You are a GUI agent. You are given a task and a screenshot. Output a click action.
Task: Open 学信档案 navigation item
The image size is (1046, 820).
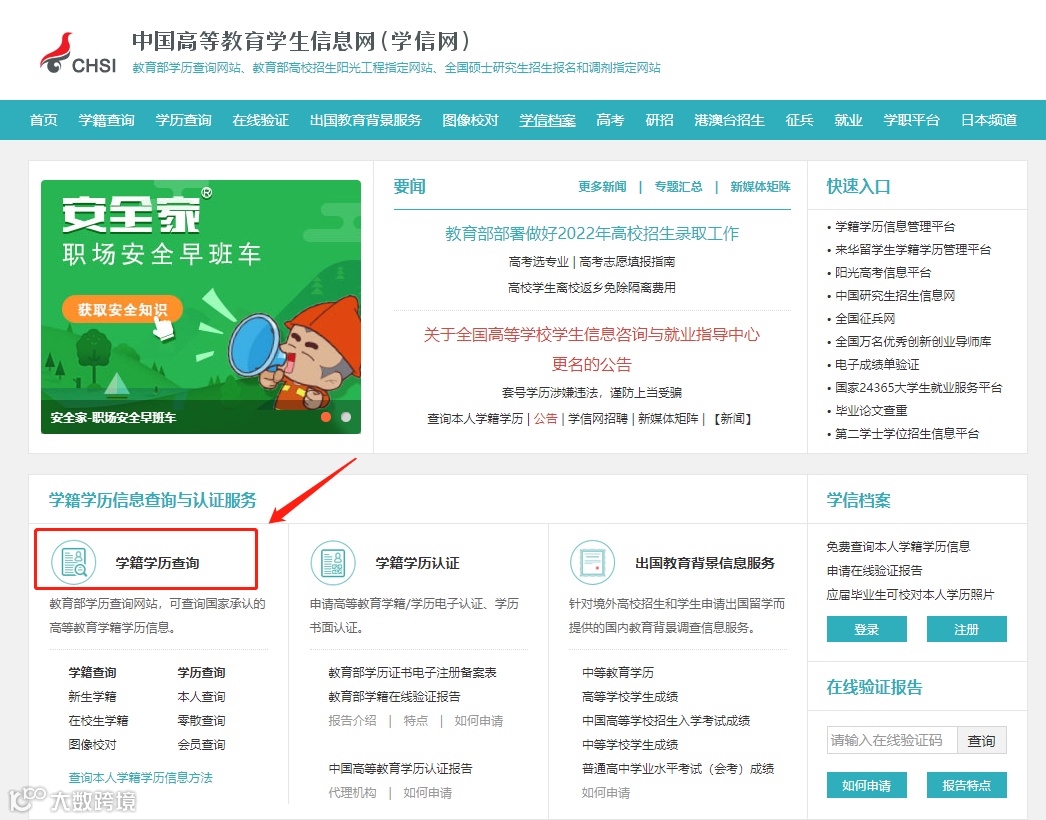[x=548, y=120]
